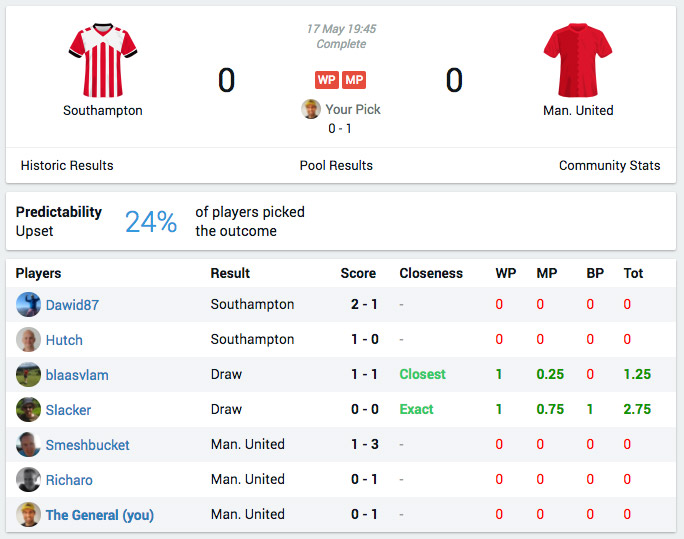Click the Man. United red jersey icon
Viewport: 684px width, 539px height.
pos(578,60)
